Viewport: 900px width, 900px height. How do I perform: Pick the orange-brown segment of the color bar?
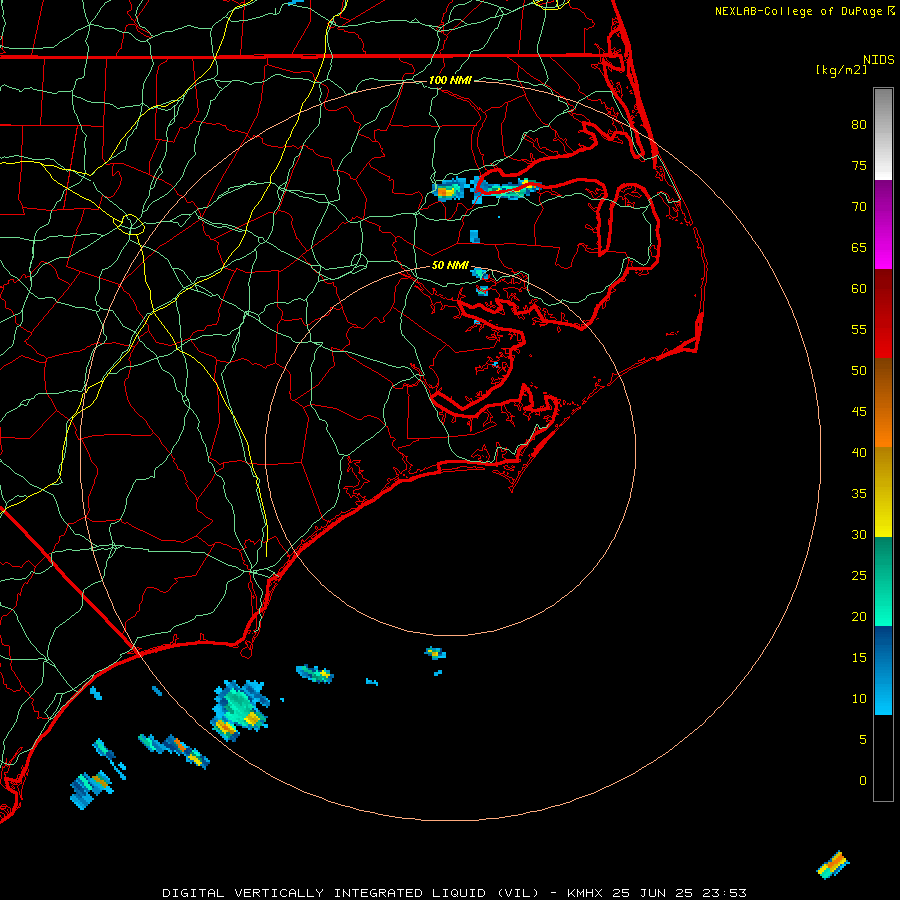883,403
